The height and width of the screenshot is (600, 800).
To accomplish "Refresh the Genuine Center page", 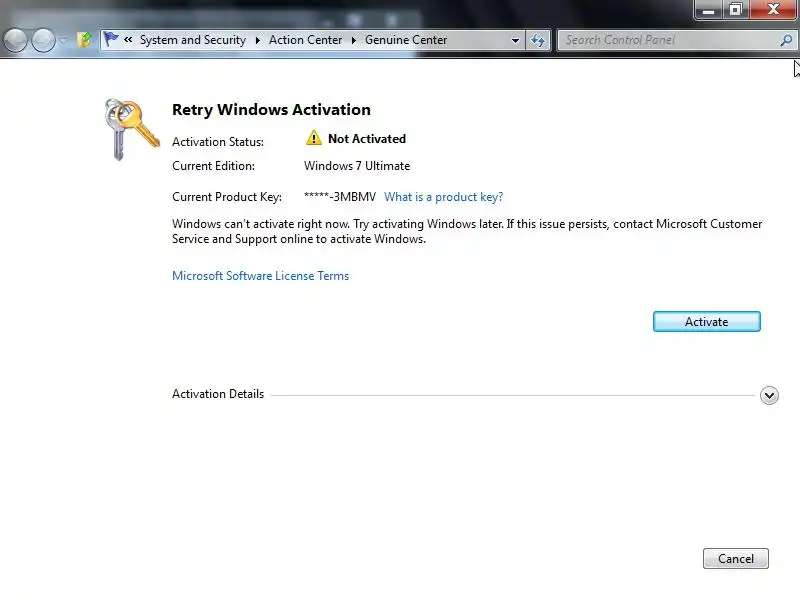I will pyautogui.click(x=538, y=40).
